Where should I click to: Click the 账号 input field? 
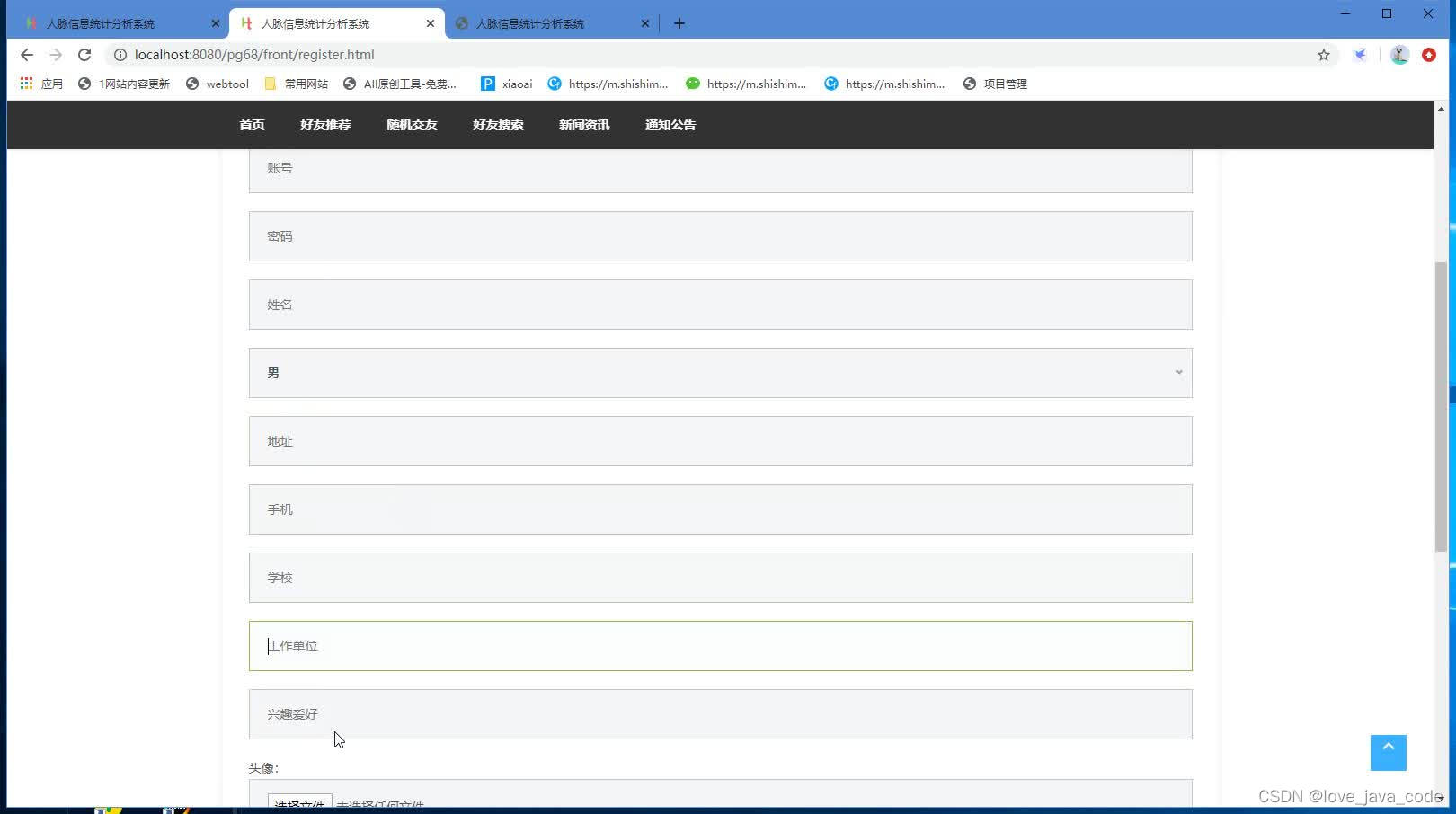[721, 171]
